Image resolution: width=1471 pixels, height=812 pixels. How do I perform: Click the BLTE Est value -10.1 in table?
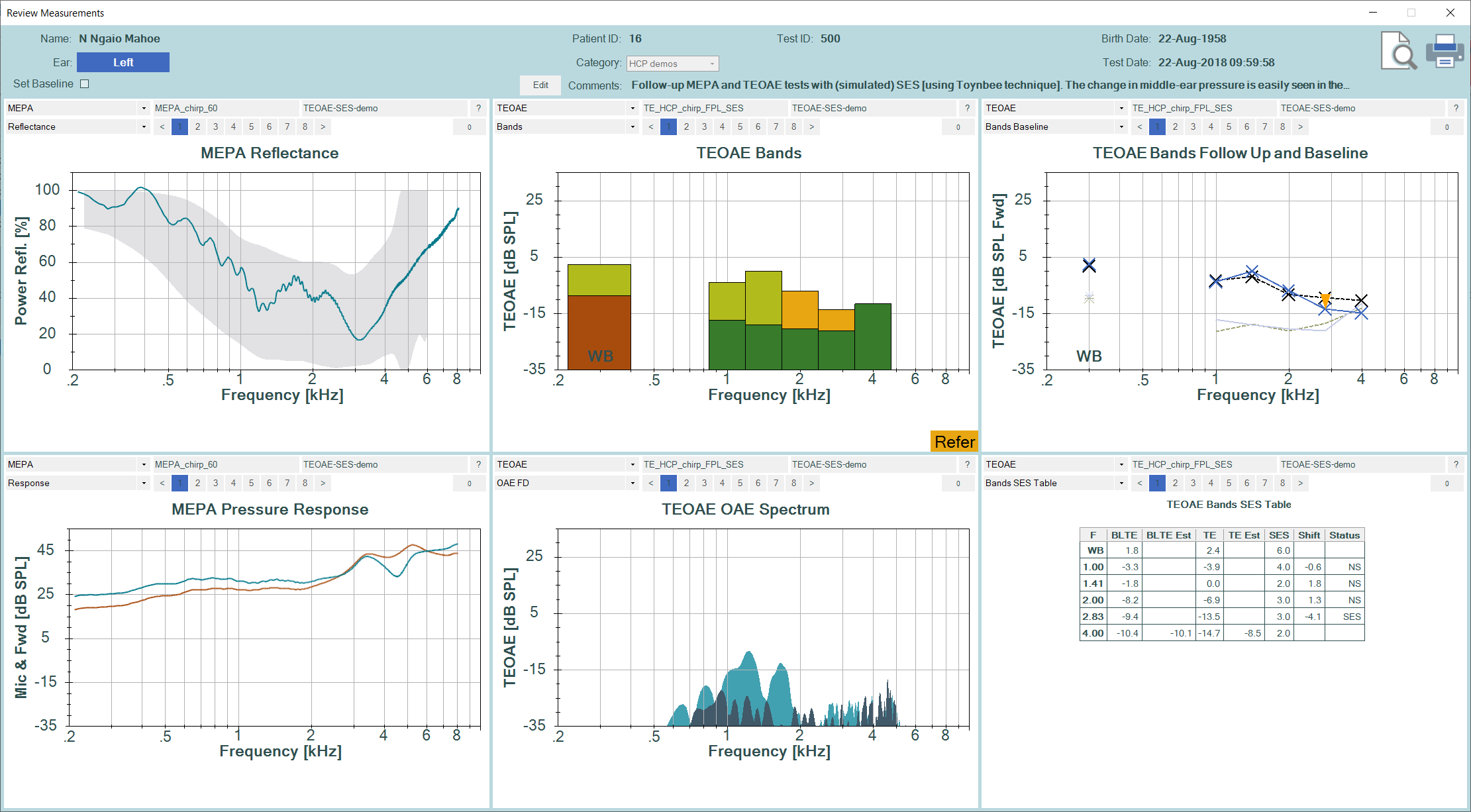coord(1169,633)
